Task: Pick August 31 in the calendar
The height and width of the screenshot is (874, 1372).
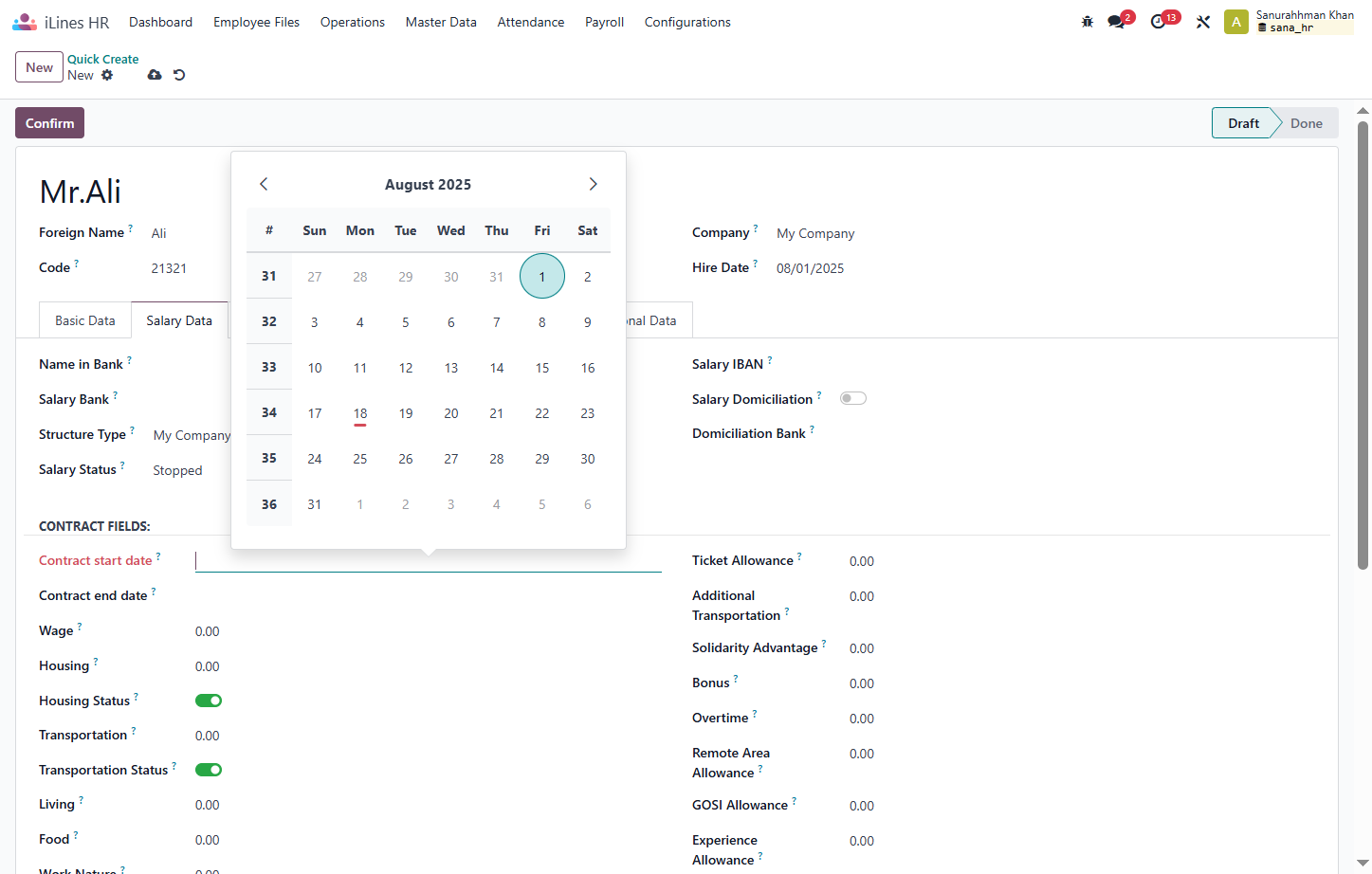Action: pyautogui.click(x=315, y=504)
